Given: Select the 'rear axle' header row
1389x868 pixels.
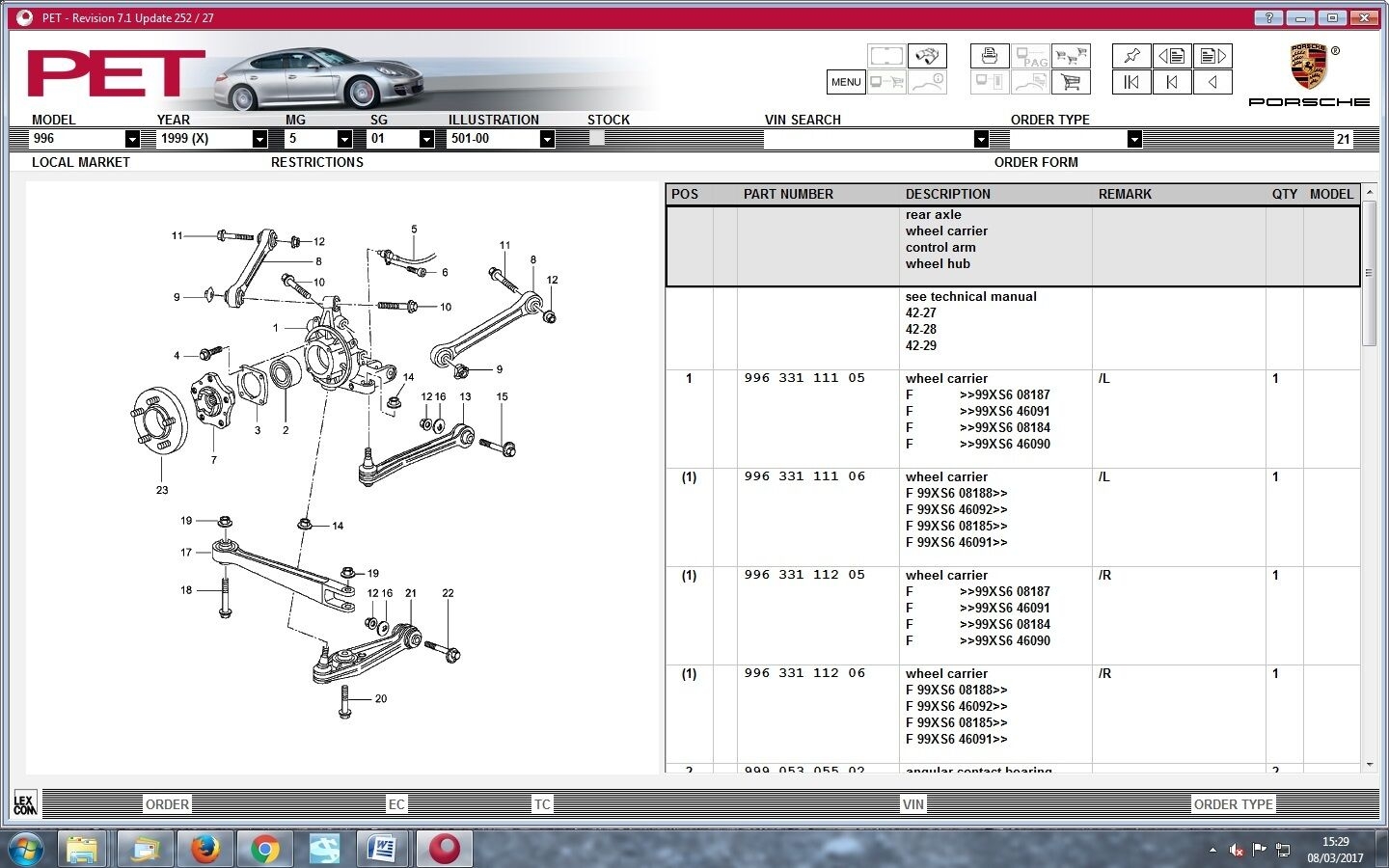Looking at the screenshot, I should click(1013, 246).
